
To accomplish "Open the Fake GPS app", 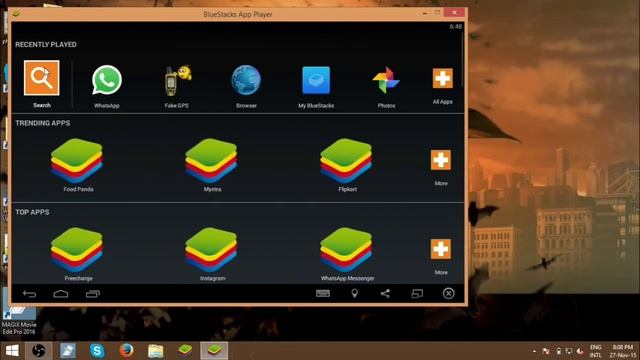I will [177, 80].
